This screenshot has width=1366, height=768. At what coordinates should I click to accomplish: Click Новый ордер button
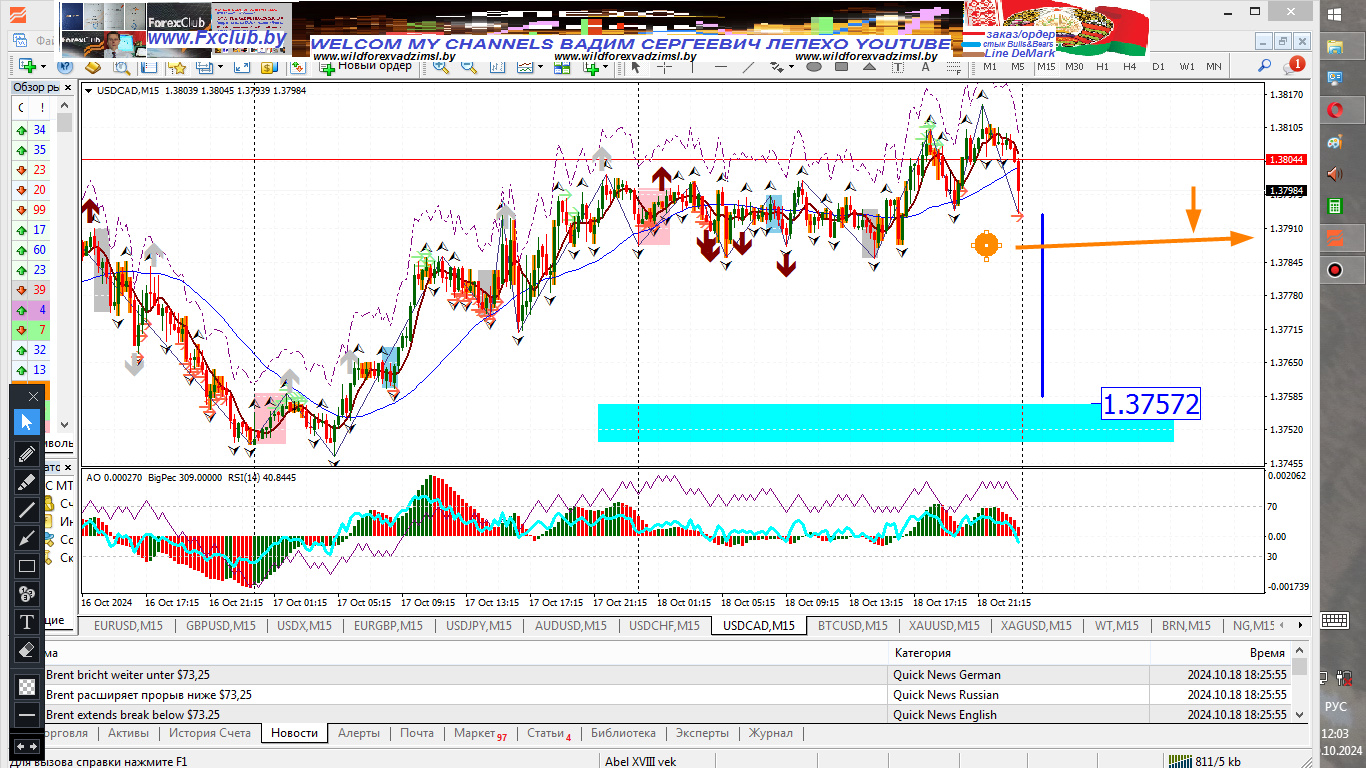pos(365,67)
